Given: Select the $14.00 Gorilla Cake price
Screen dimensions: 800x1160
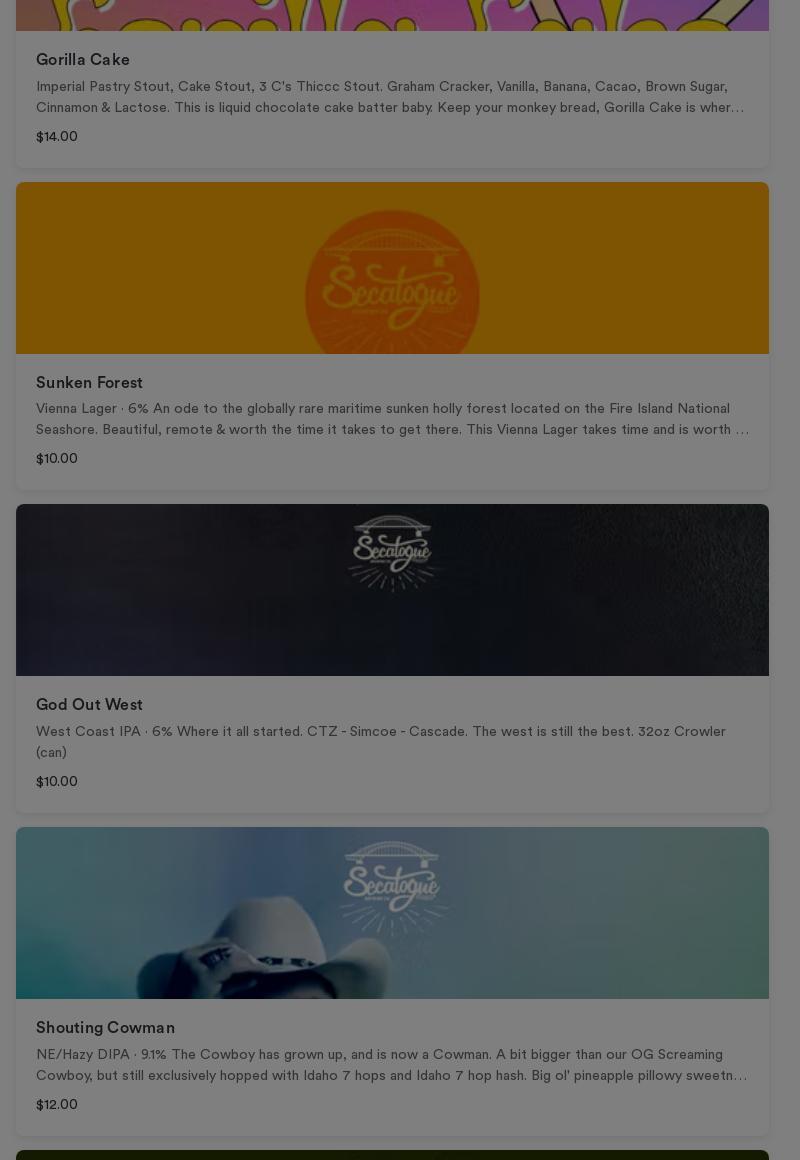Looking at the screenshot, I should pyautogui.click(x=57, y=136).
